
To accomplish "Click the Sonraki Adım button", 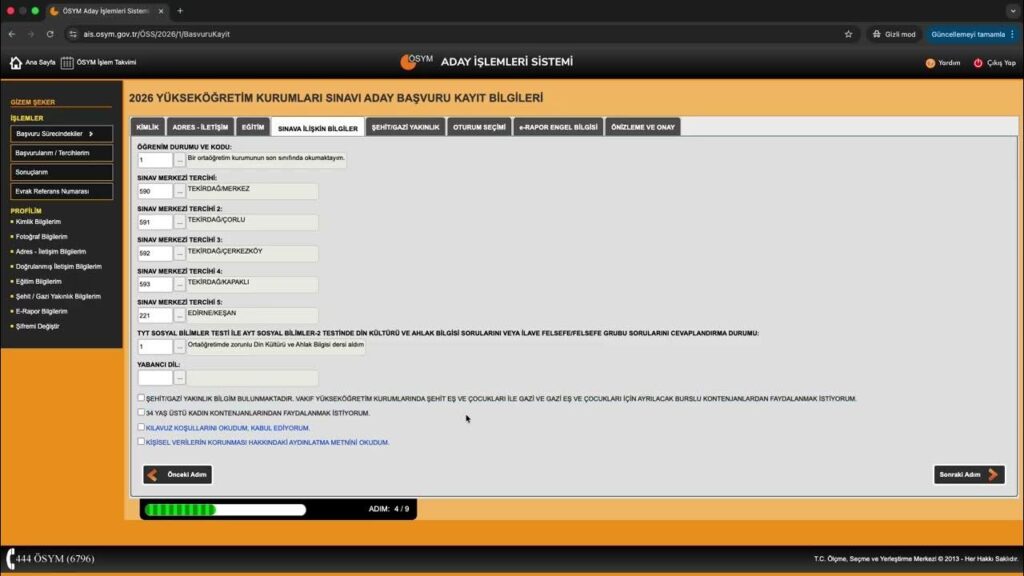I will (968, 474).
